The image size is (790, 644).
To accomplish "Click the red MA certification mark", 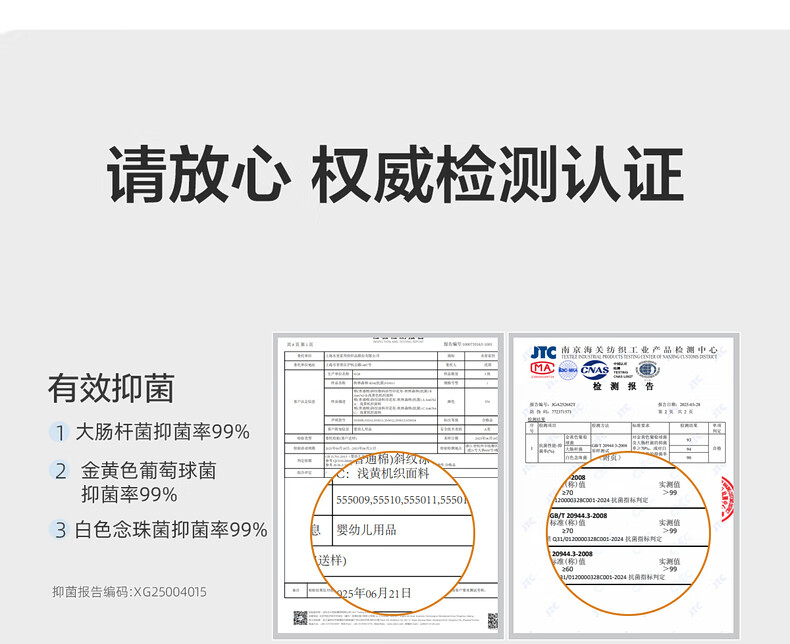I will pyautogui.click(x=542, y=368).
